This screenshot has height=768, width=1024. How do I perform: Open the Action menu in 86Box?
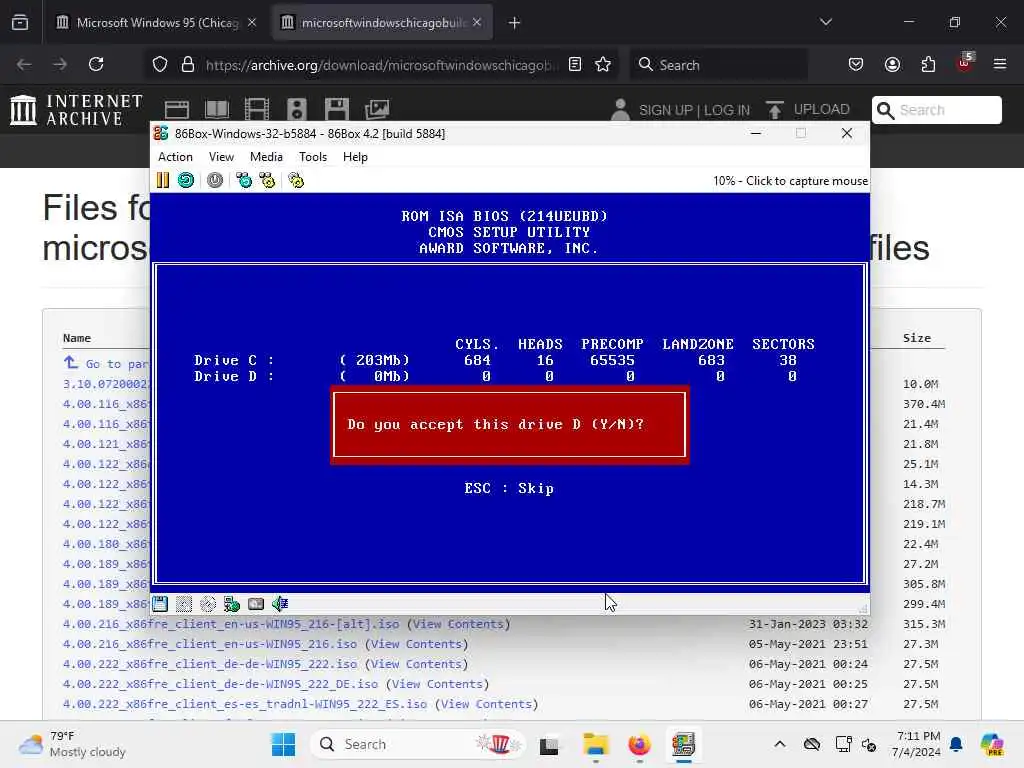point(175,157)
